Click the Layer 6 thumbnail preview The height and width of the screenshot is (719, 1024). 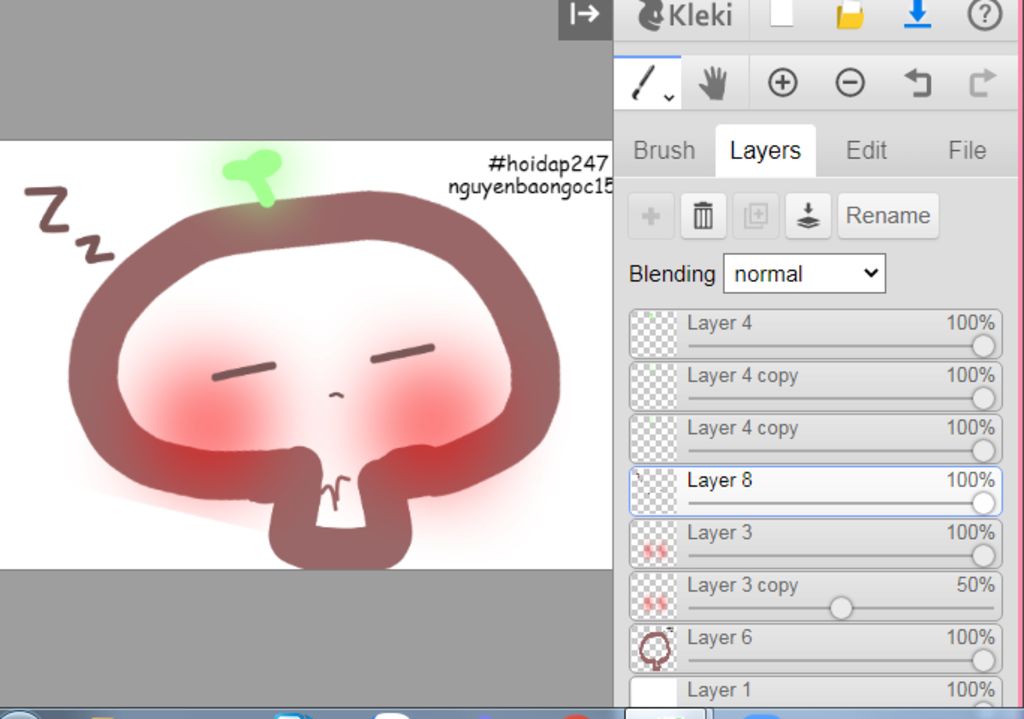tap(654, 648)
